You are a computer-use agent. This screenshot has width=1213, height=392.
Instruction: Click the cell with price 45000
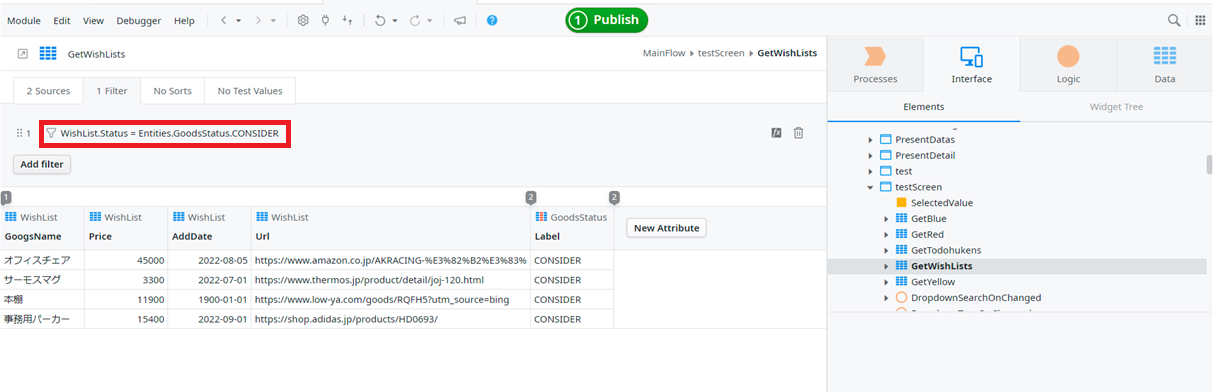point(126,259)
